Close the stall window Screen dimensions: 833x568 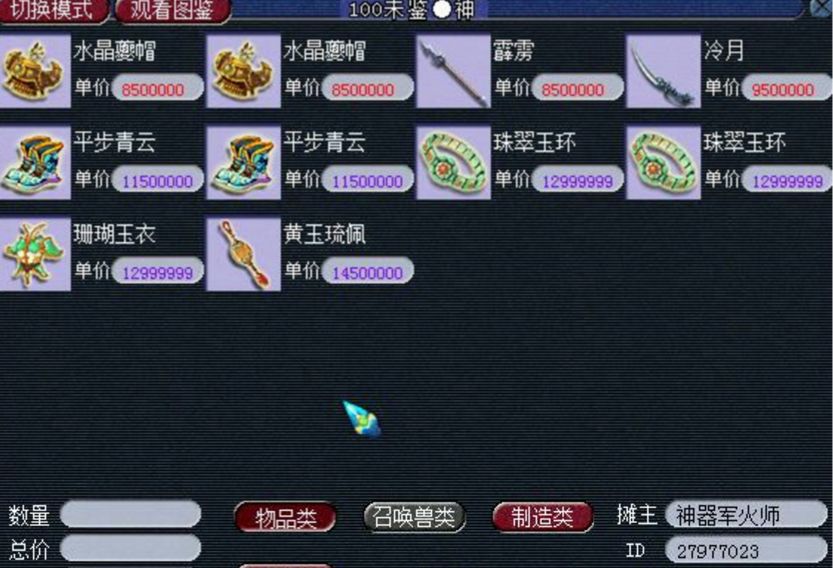(x=821, y=7)
